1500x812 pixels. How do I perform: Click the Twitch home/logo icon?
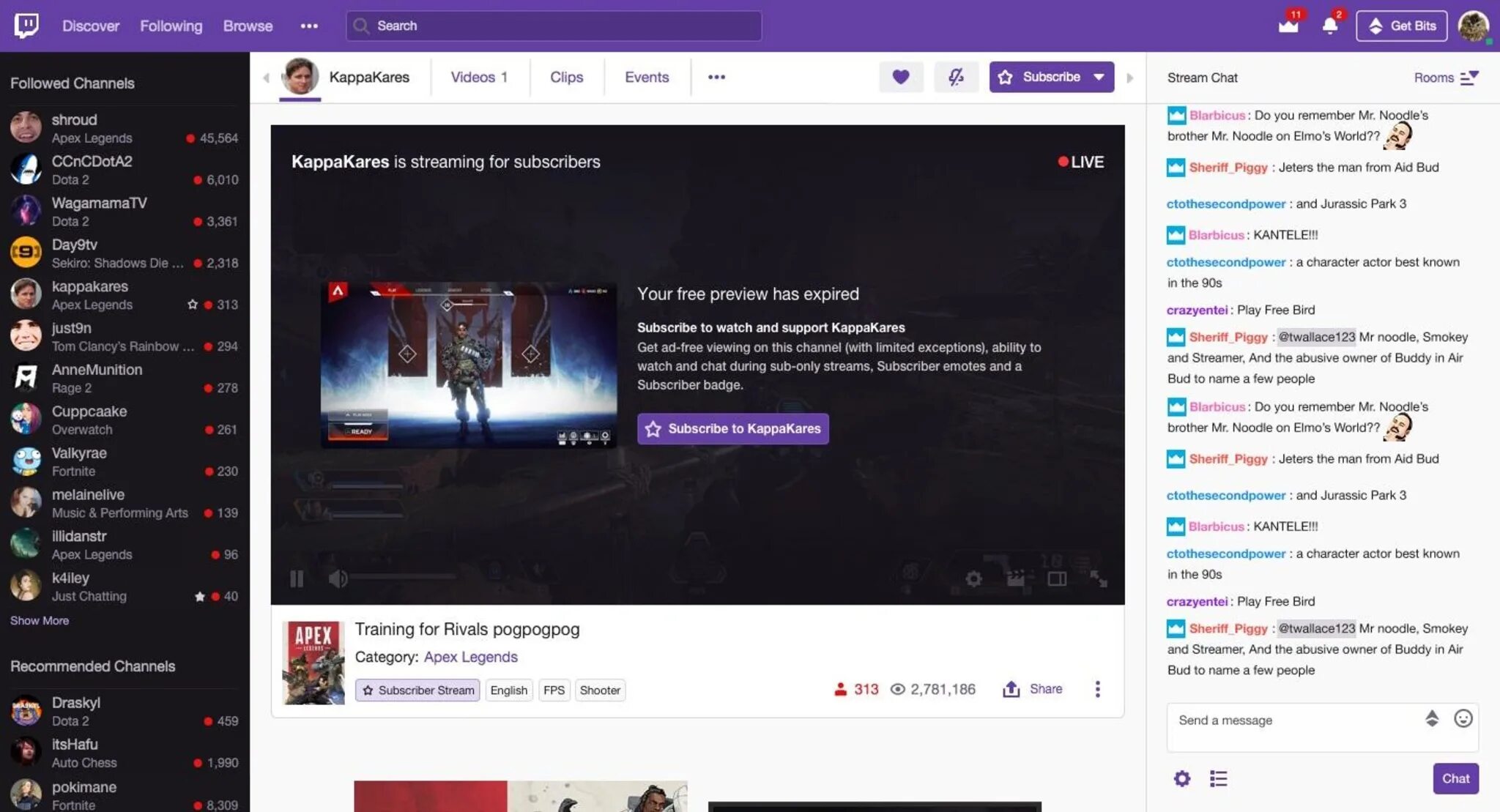pyautogui.click(x=26, y=25)
